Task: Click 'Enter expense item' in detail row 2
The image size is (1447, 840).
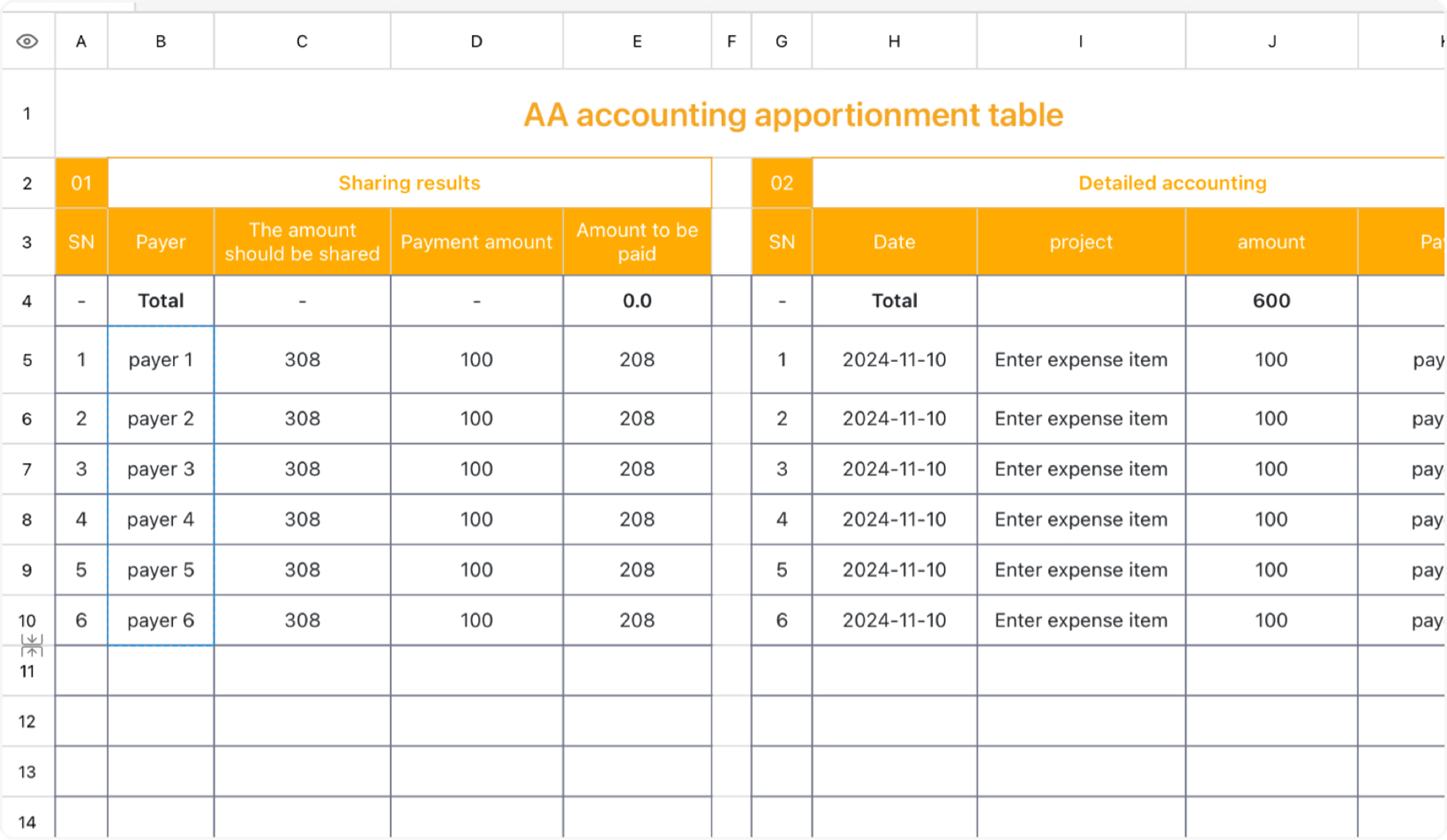Action: click(x=1081, y=419)
